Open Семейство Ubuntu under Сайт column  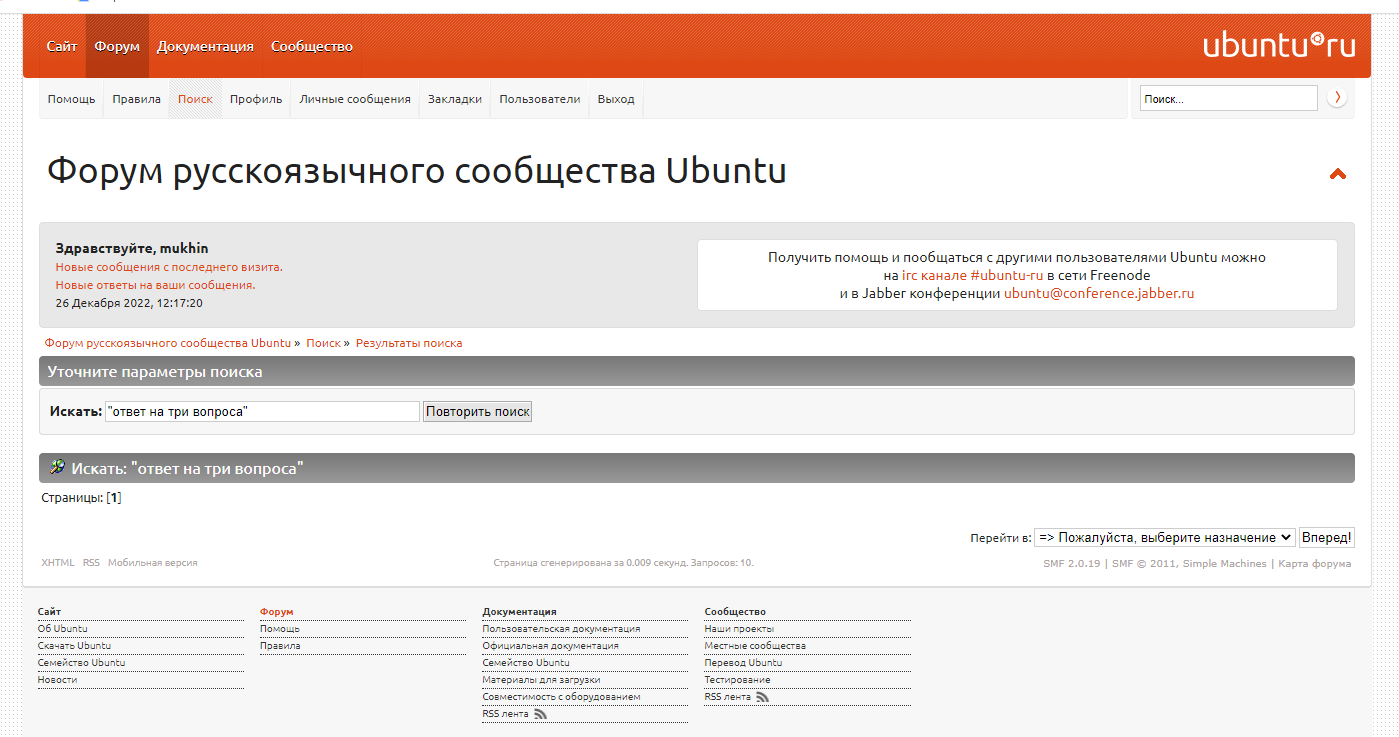click(x=82, y=663)
